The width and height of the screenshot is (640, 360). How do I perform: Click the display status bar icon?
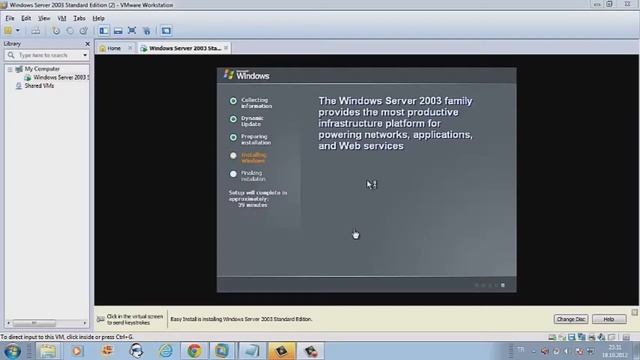[611, 337]
